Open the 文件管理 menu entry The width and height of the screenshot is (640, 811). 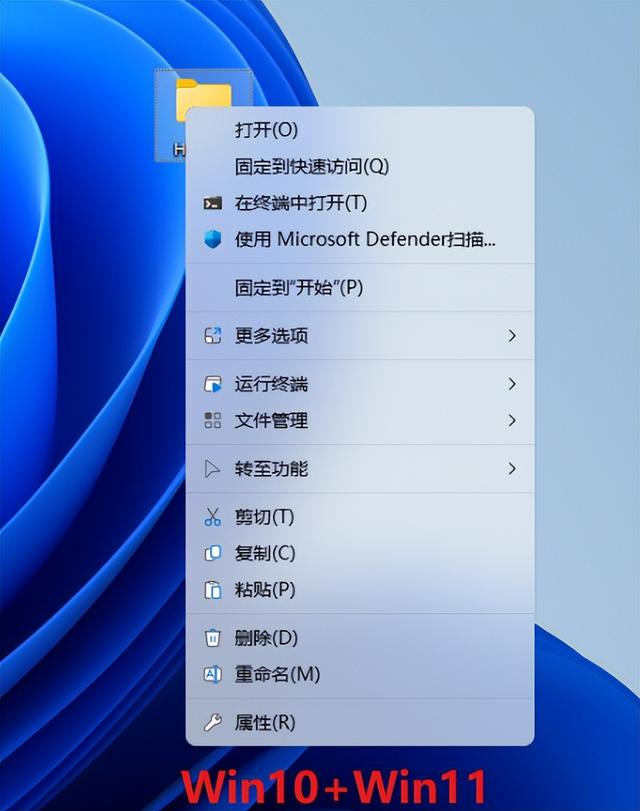360,420
